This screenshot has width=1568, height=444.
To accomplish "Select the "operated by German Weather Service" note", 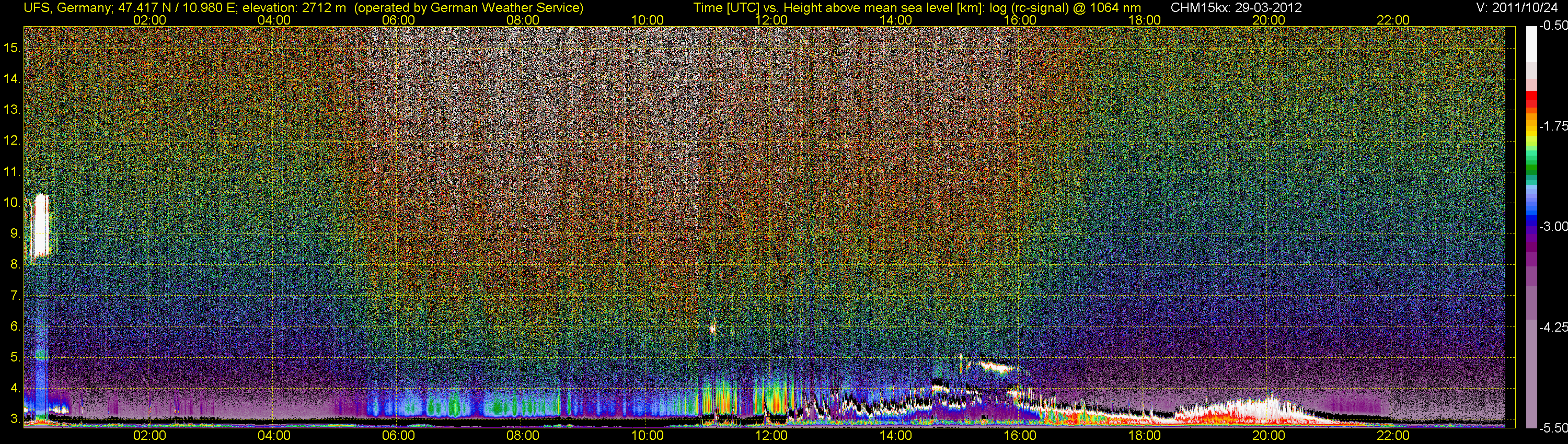I will point(469,8).
